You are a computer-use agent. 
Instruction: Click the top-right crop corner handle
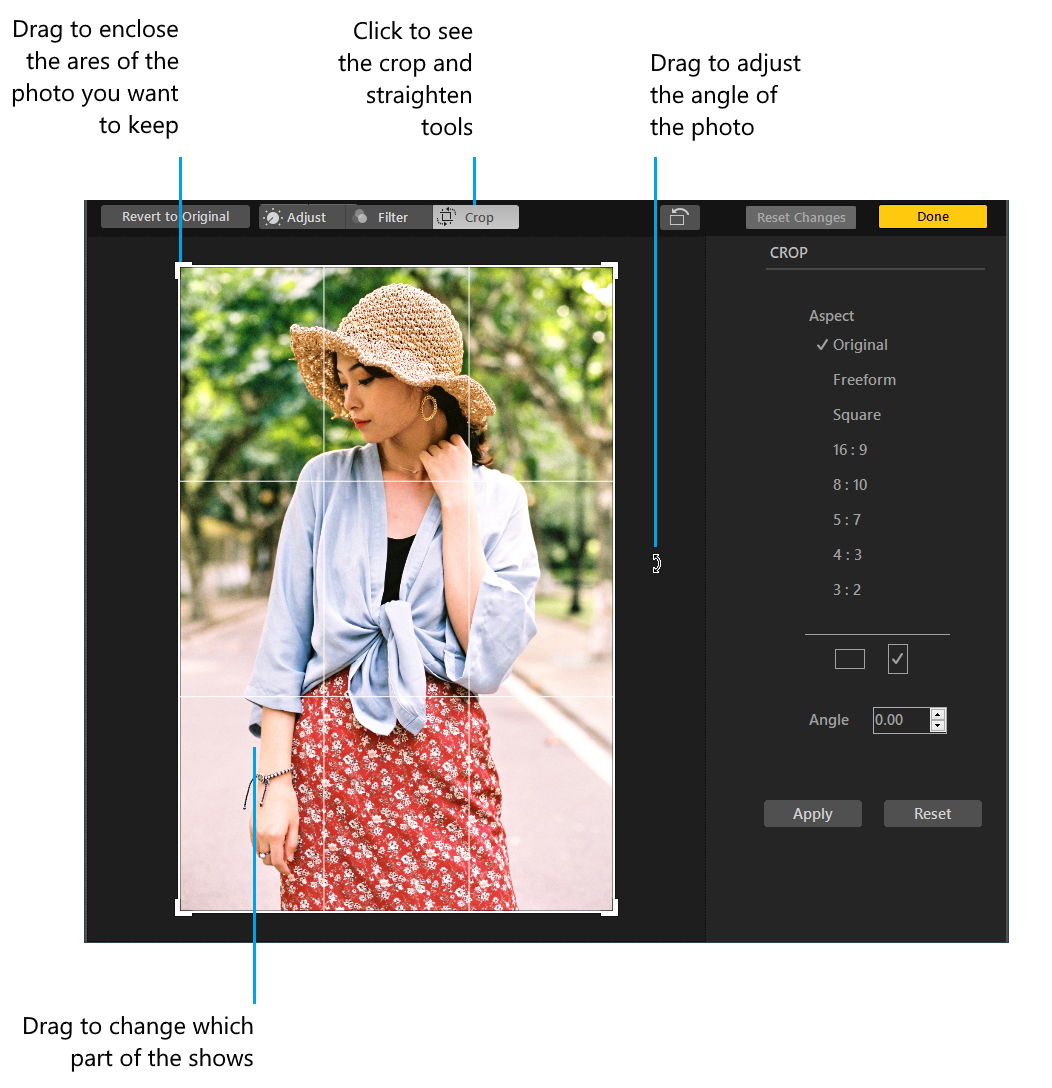[609, 271]
